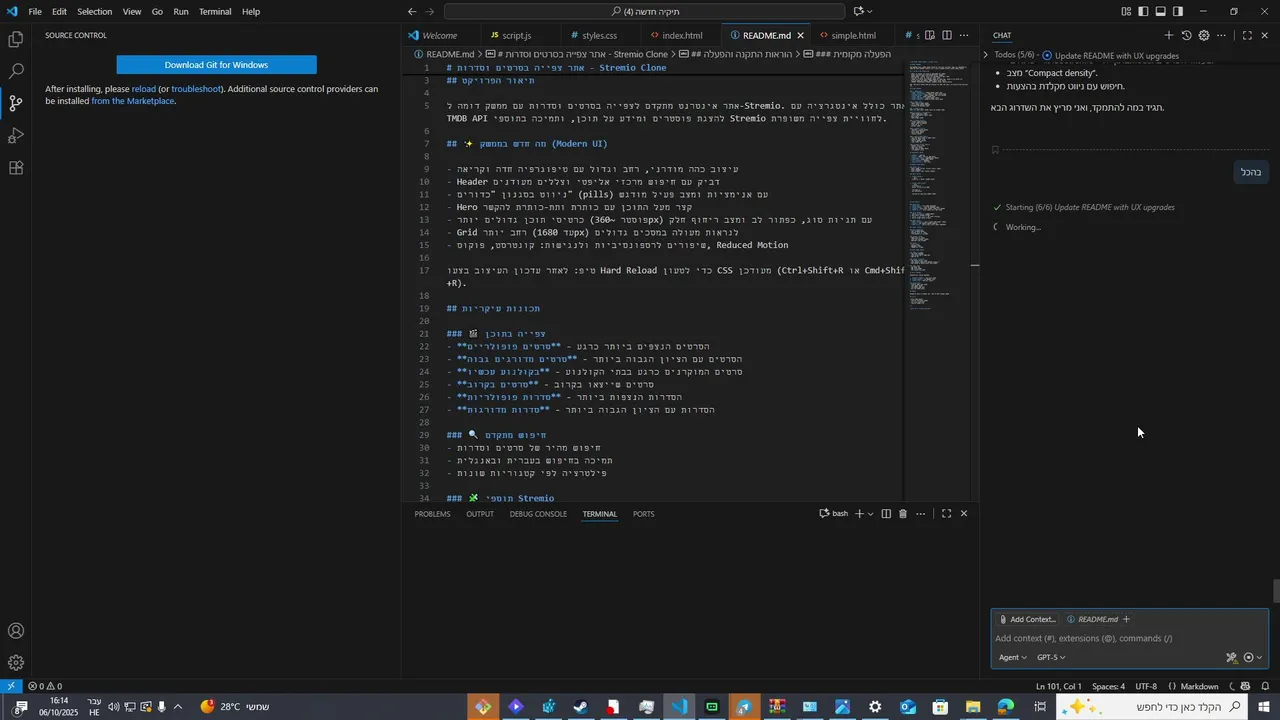Click the Ln 101, Col 1 status entry

click(x=1058, y=686)
